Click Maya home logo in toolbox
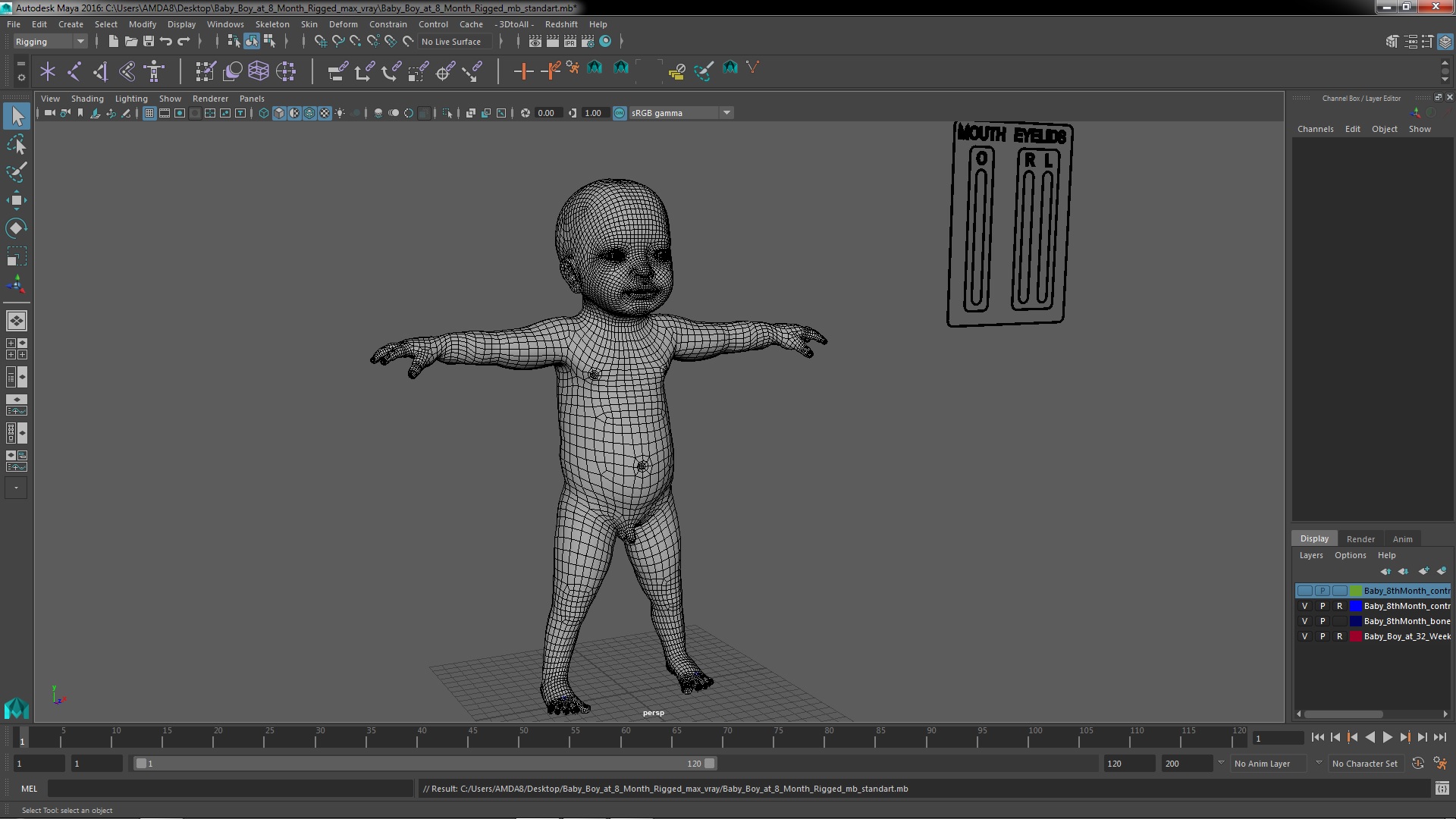 tap(17, 708)
